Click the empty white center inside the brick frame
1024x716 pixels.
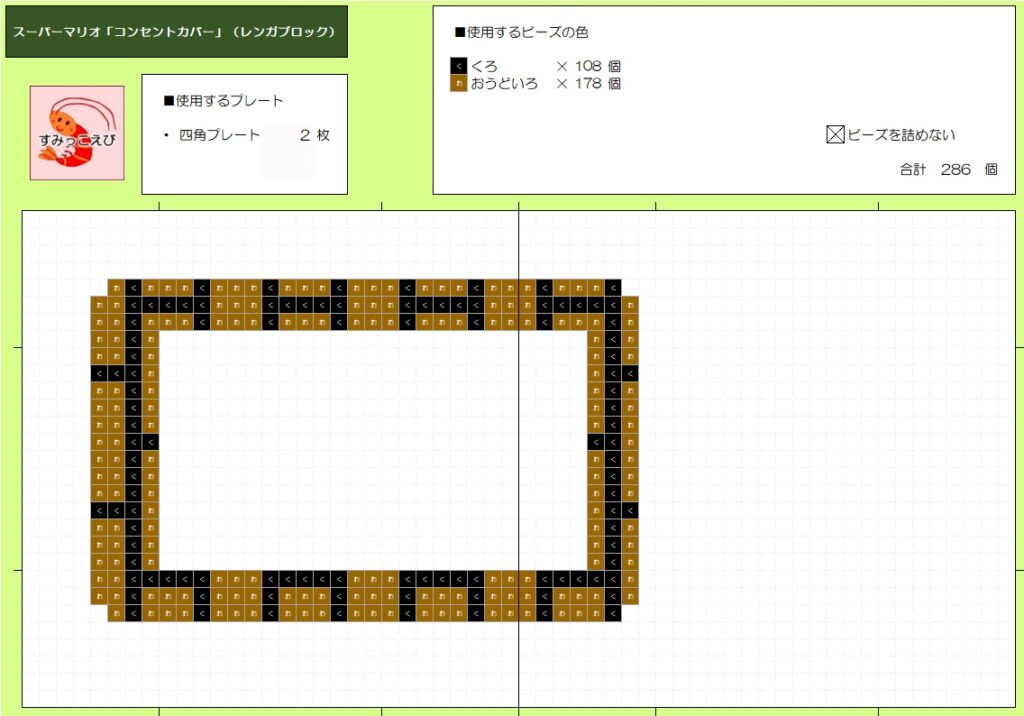[x=372, y=450]
